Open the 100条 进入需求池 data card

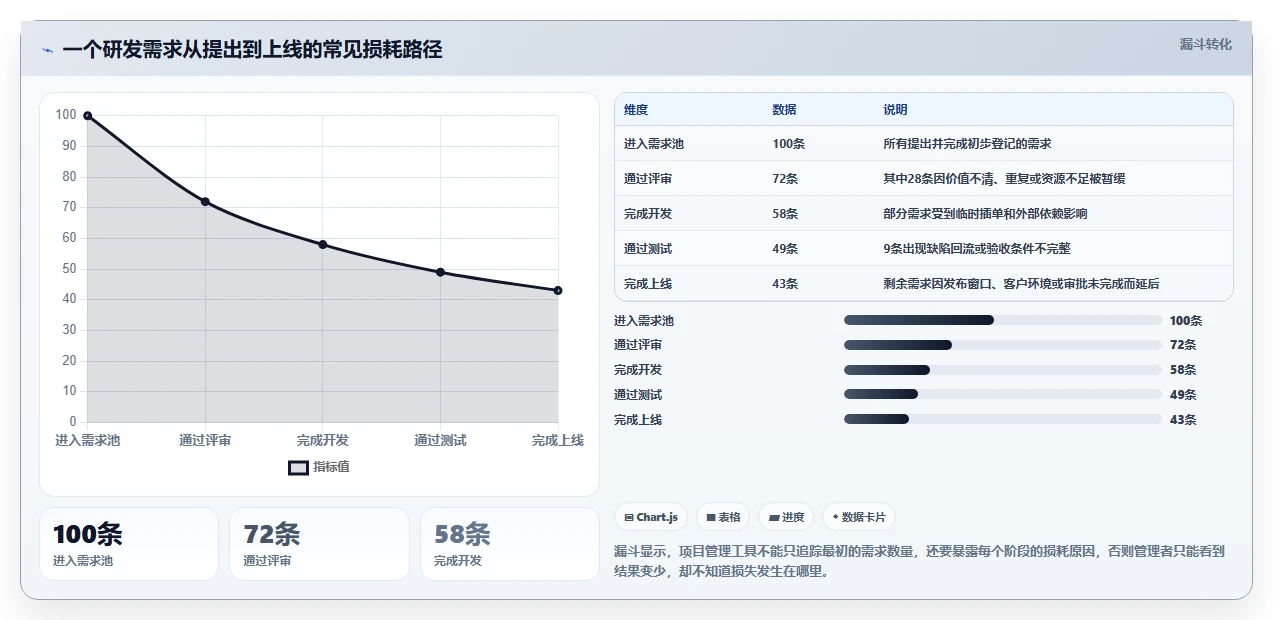coord(129,544)
